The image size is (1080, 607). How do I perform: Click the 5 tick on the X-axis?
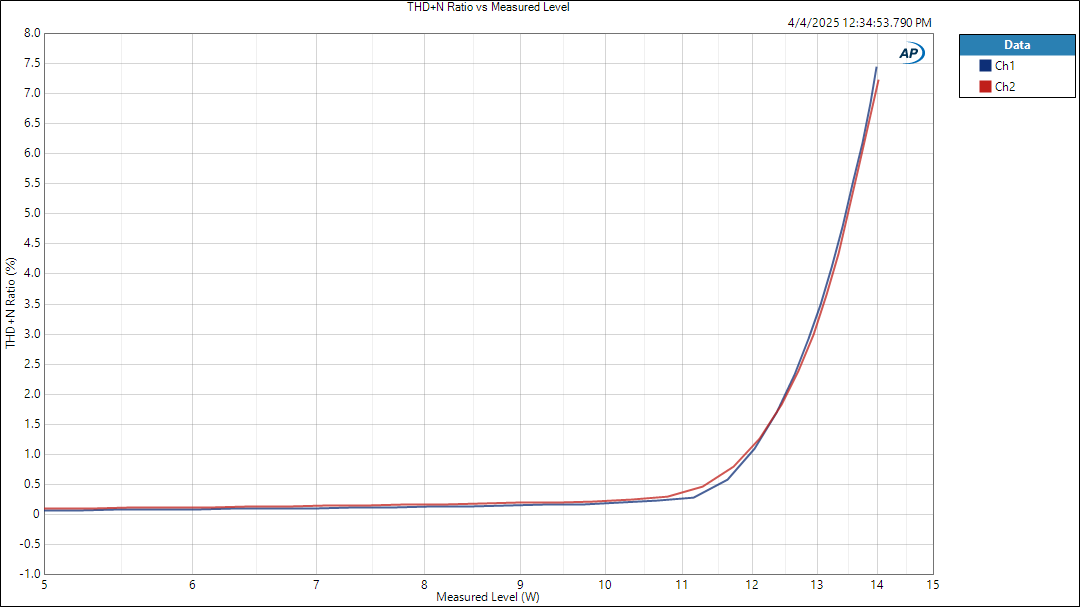pos(45,585)
